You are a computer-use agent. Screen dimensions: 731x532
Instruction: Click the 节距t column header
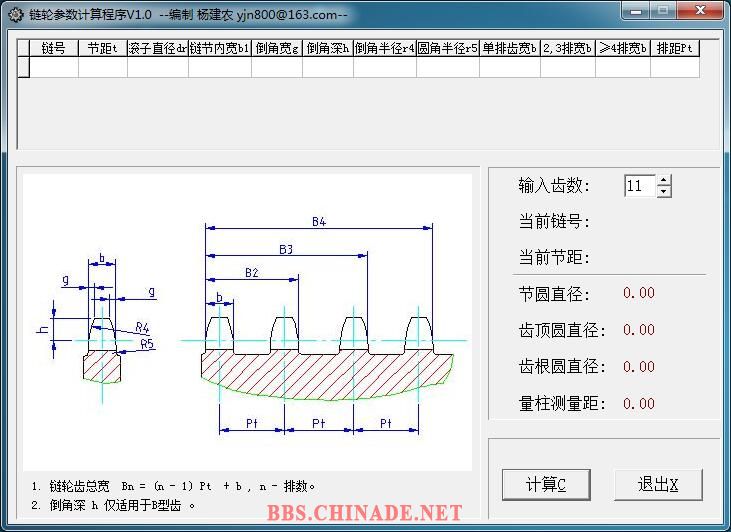point(103,48)
